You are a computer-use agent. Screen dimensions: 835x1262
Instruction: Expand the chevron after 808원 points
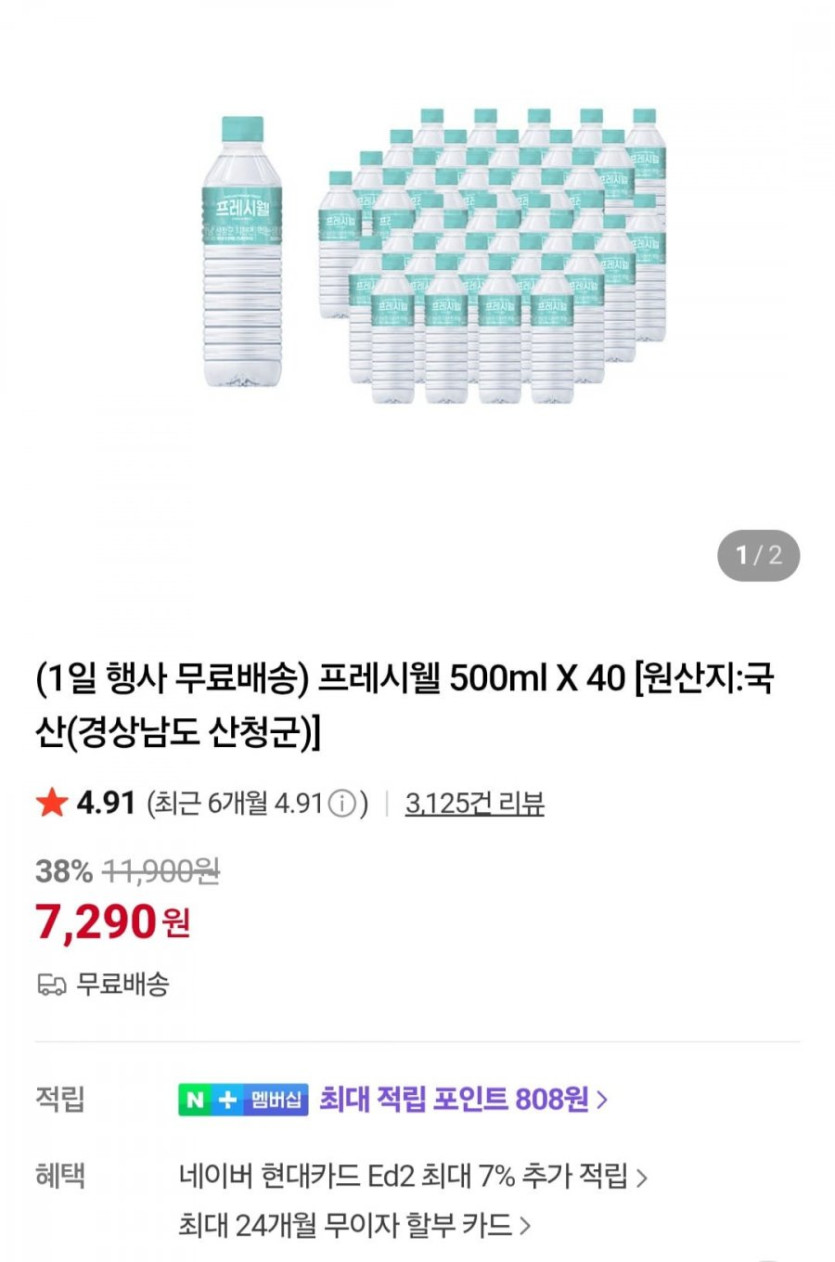602,1101
